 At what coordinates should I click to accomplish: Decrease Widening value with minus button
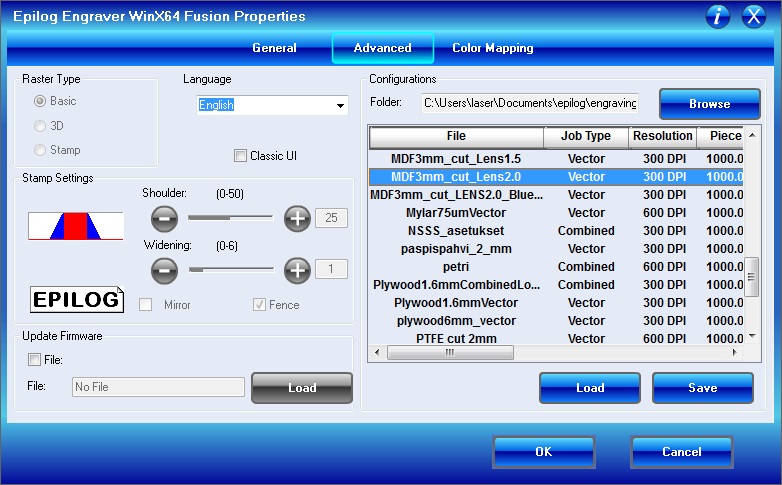165,270
